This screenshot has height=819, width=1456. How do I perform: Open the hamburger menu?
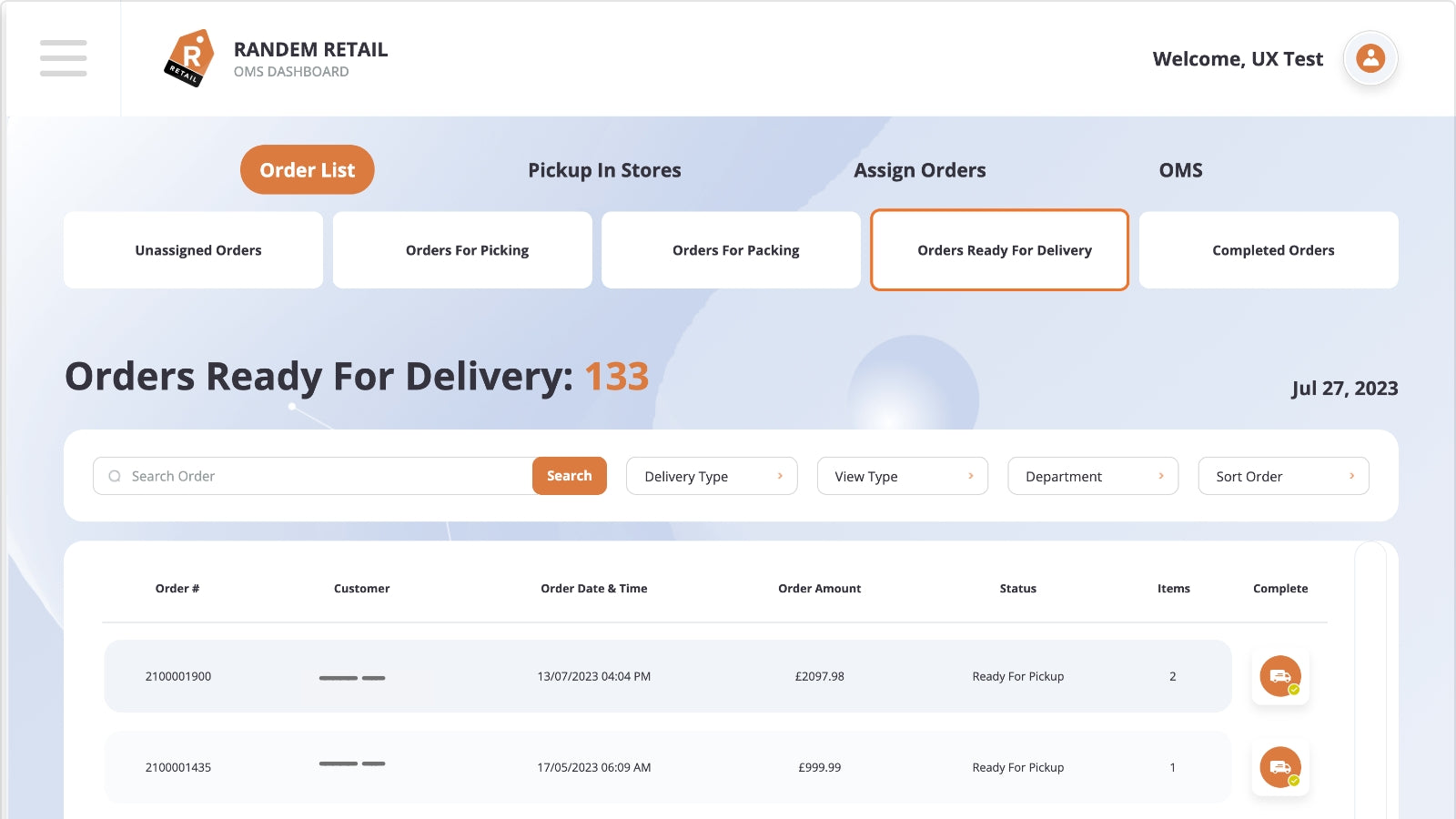click(63, 58)
